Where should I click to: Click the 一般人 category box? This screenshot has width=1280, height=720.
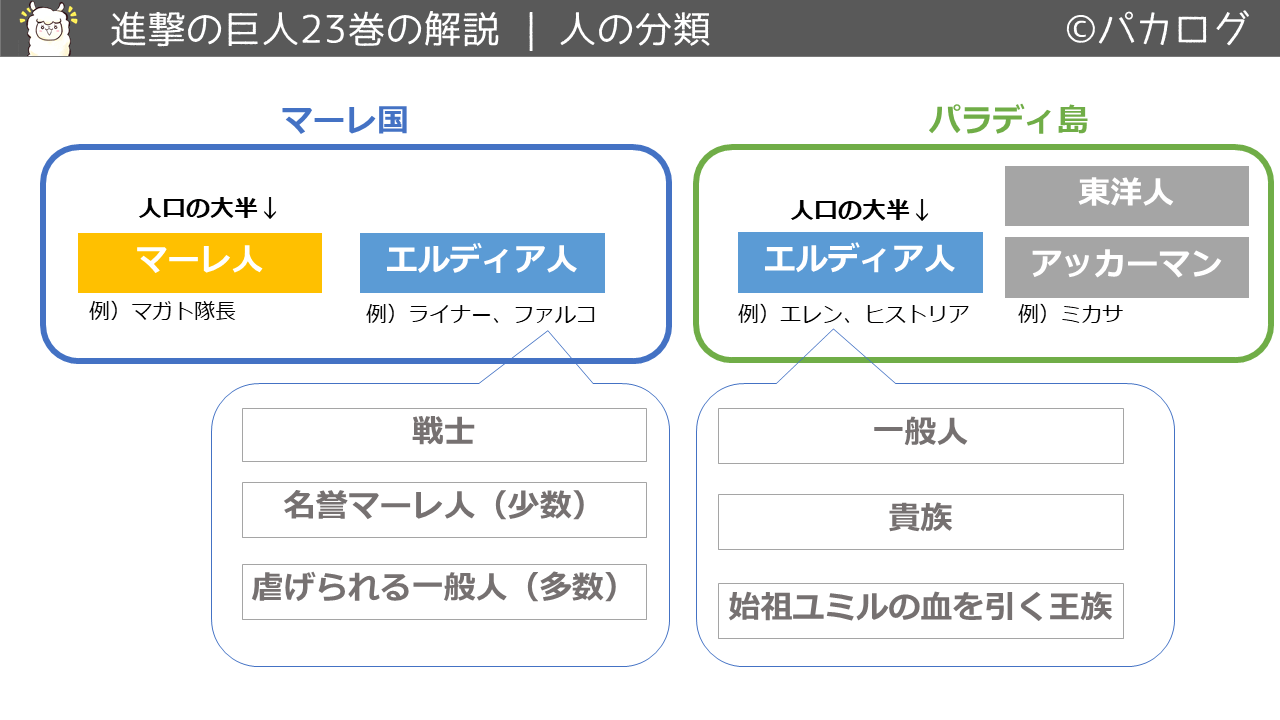921,435
